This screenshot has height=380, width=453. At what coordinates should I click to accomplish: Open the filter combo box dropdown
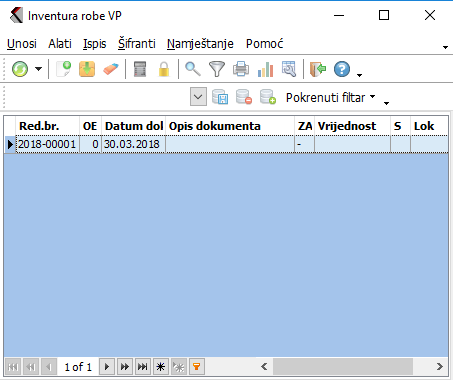[x=198, y=97]
